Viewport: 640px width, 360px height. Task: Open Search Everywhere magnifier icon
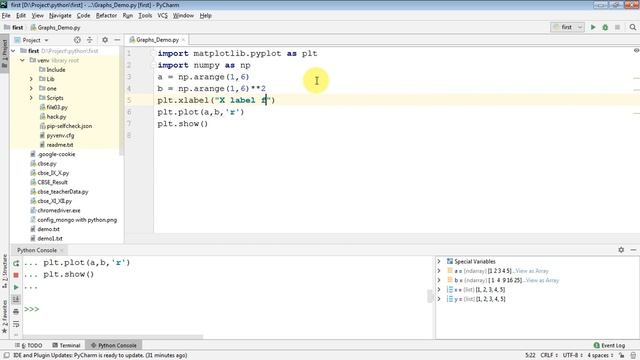(632, 27)
